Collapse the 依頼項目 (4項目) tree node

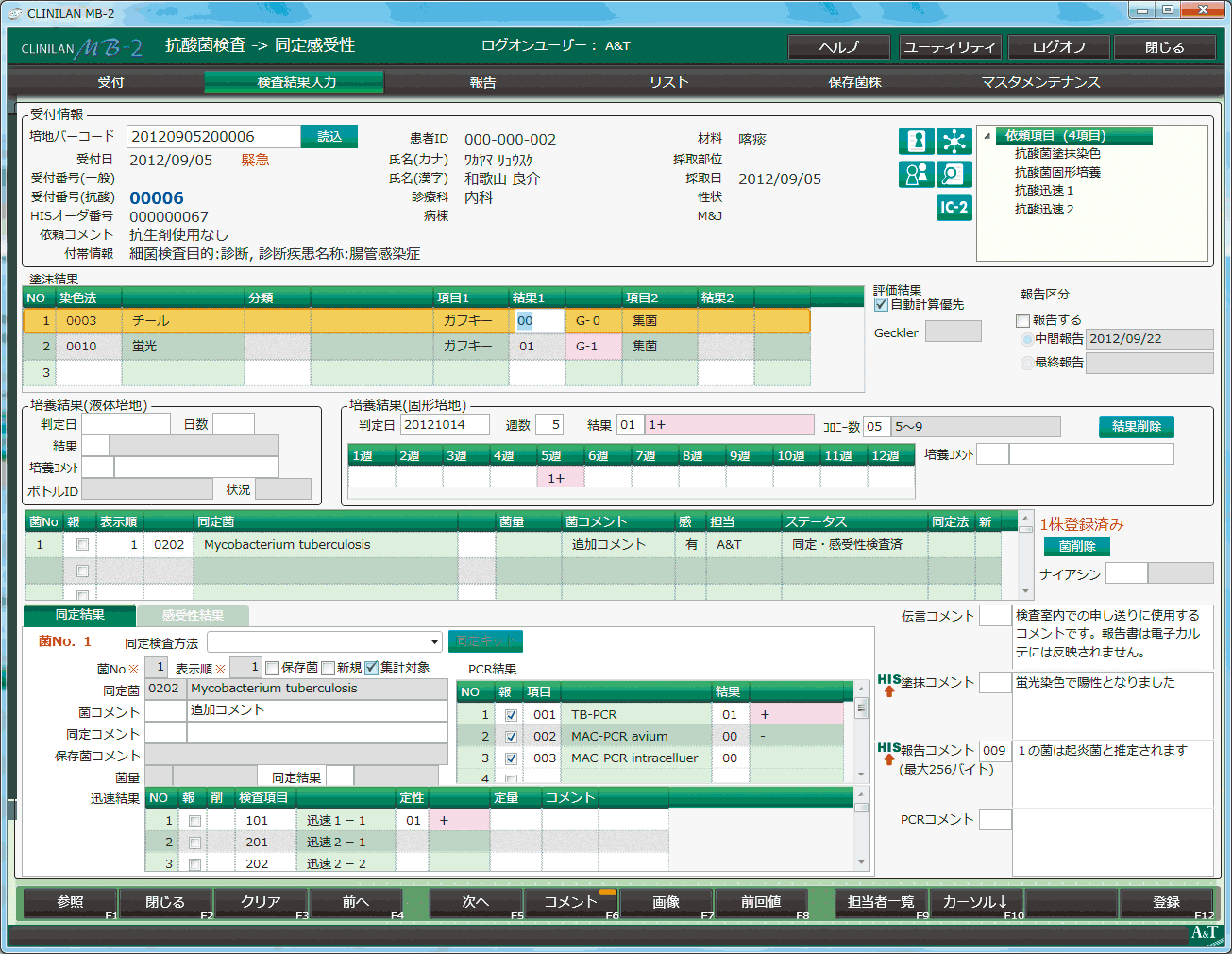pos(987,136)
